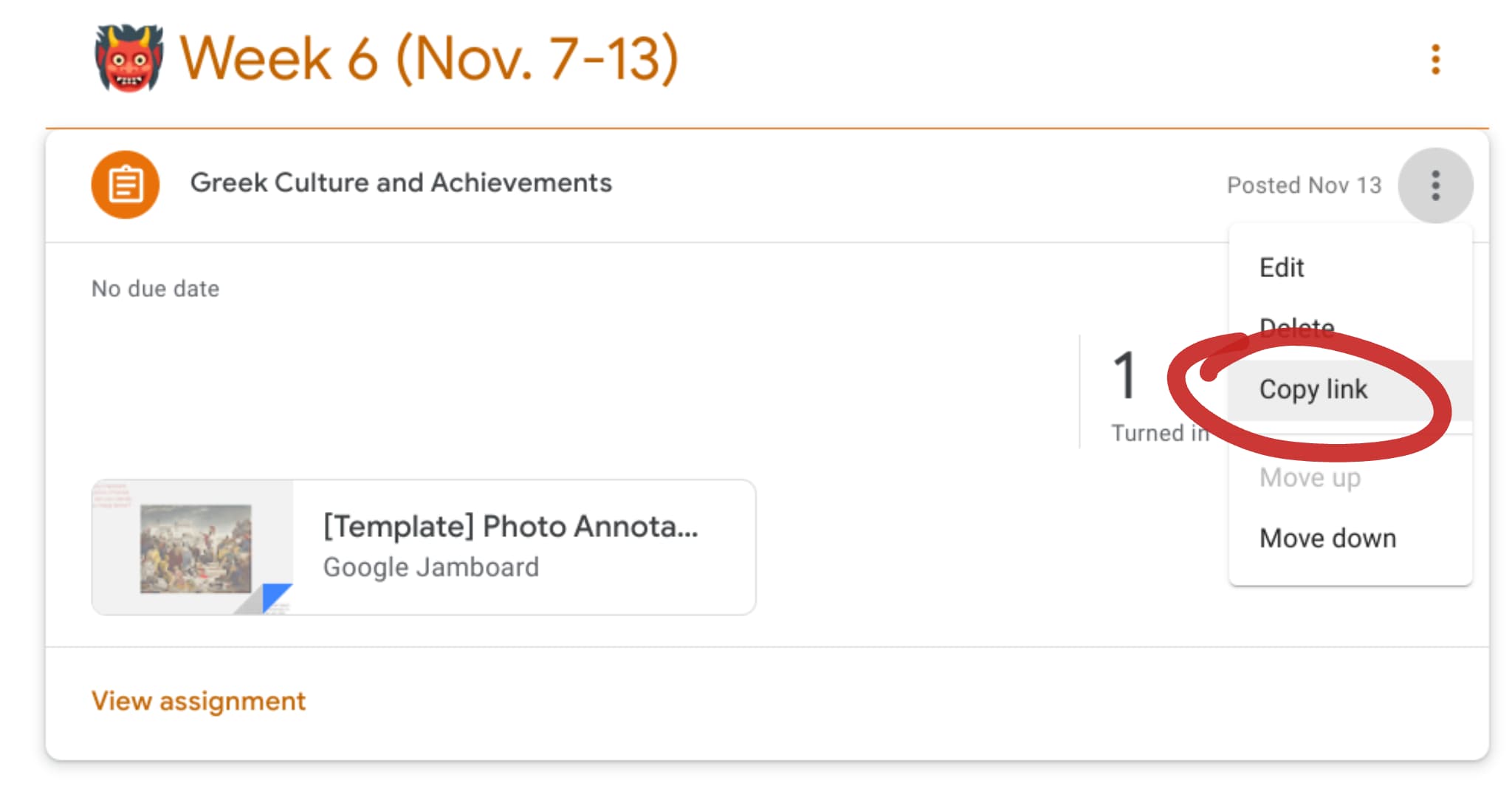Click the Google Jamboard attachment label
This screenshot has width=1512, height=786.
tap(431, 567)
